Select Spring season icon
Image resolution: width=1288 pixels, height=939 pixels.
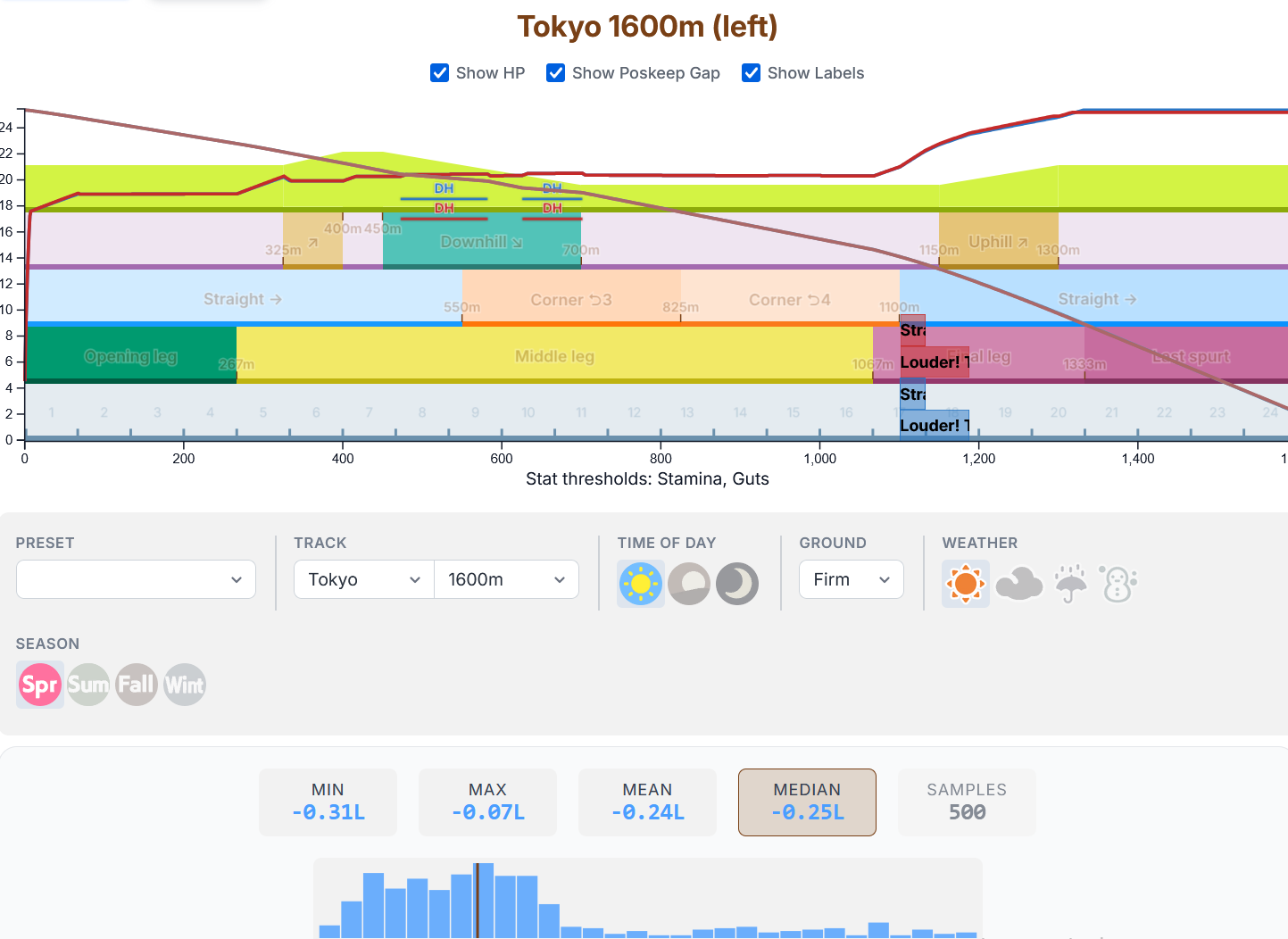coord(40,685)
